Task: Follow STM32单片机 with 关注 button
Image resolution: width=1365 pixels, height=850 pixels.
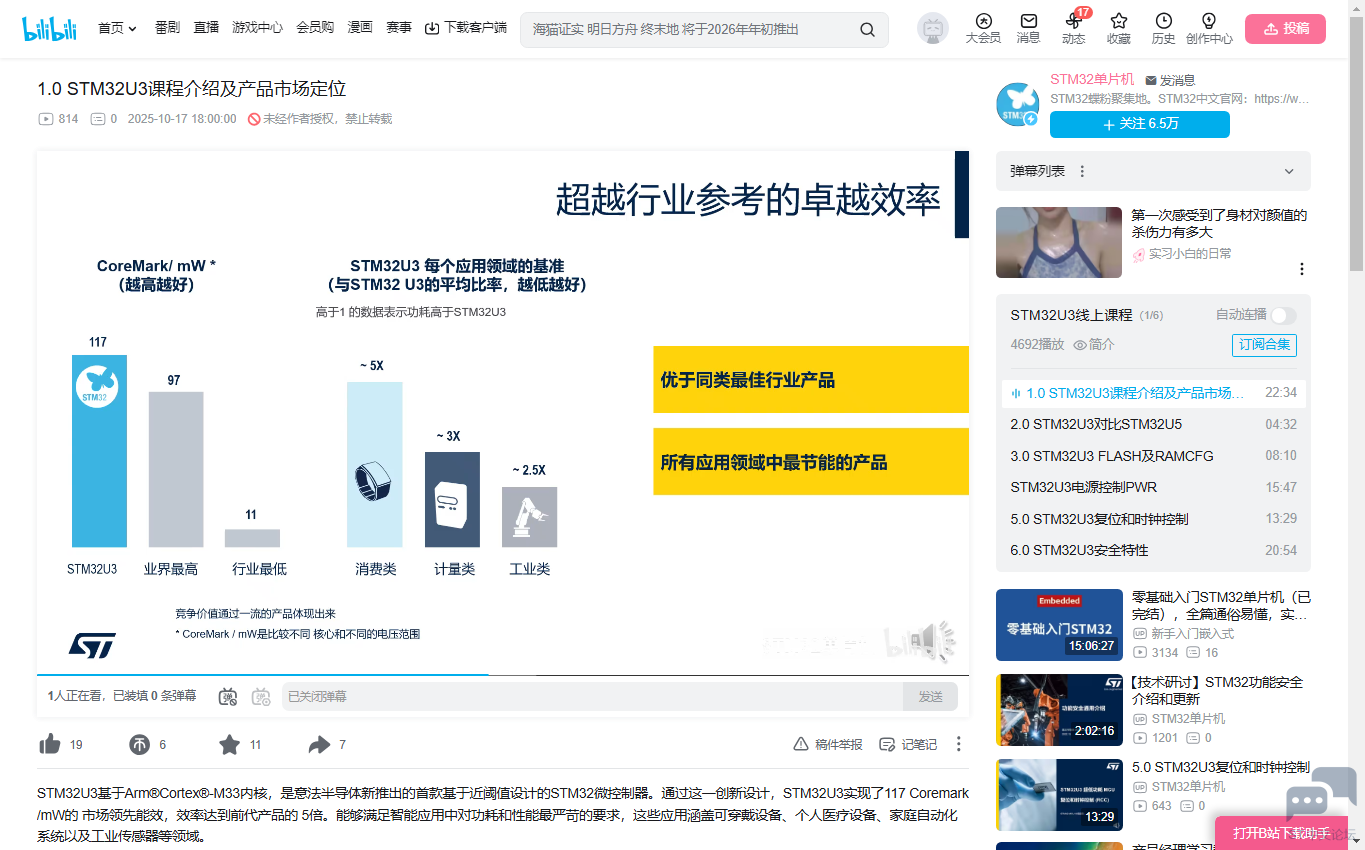Action: (1139, 124)
